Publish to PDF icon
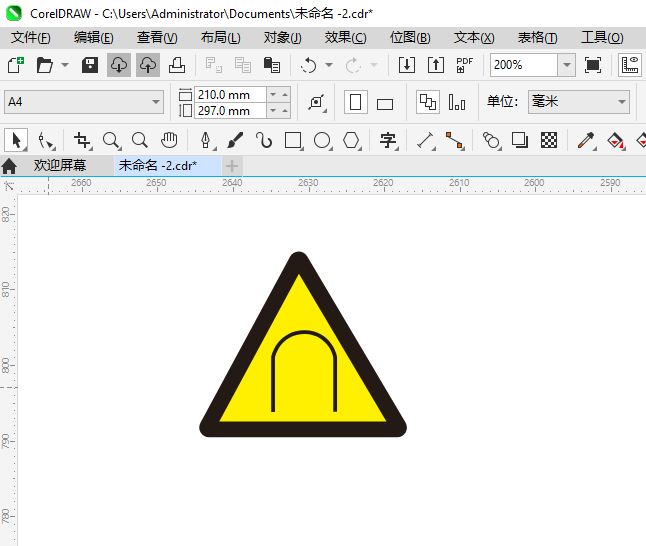Screen dimensions: 646x546 point(464,65)
